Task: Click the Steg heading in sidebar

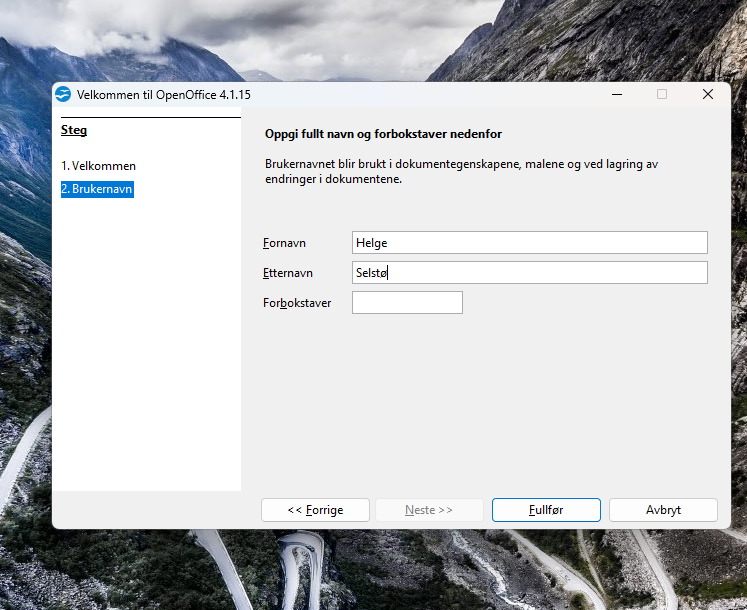Action: [x=74, y=130]
